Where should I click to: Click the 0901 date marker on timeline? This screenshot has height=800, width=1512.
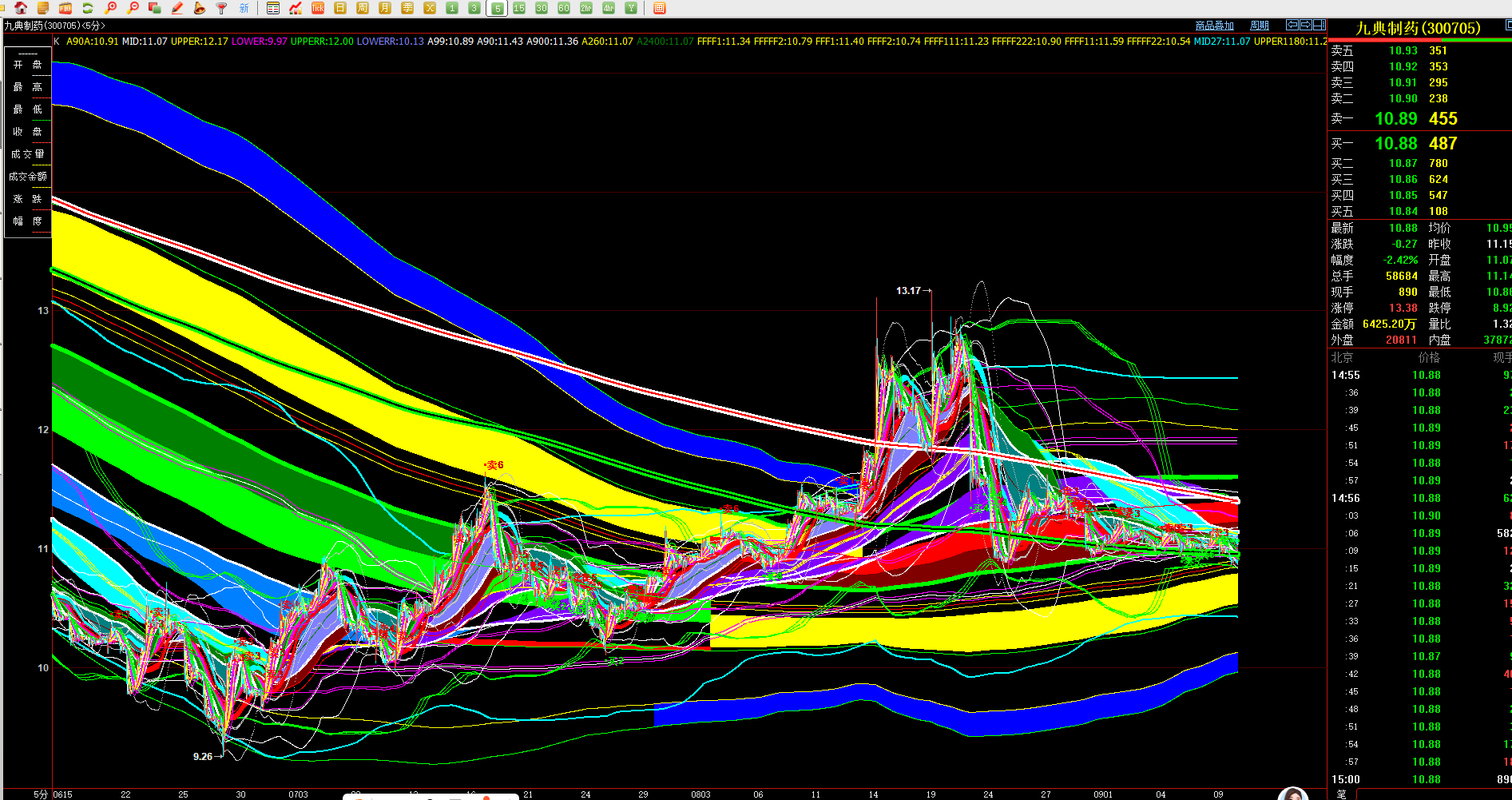[x=1103, y=794]
